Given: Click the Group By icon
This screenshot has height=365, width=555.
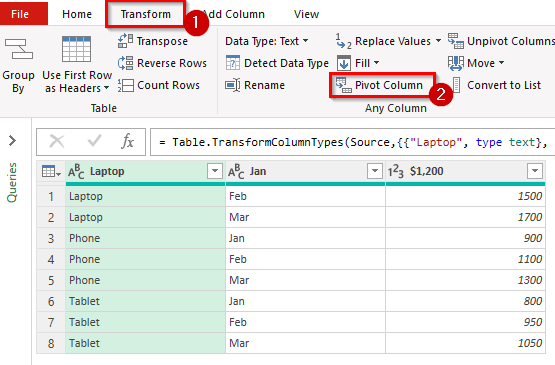Looking at the screenshot, I should tap(18, 49).
